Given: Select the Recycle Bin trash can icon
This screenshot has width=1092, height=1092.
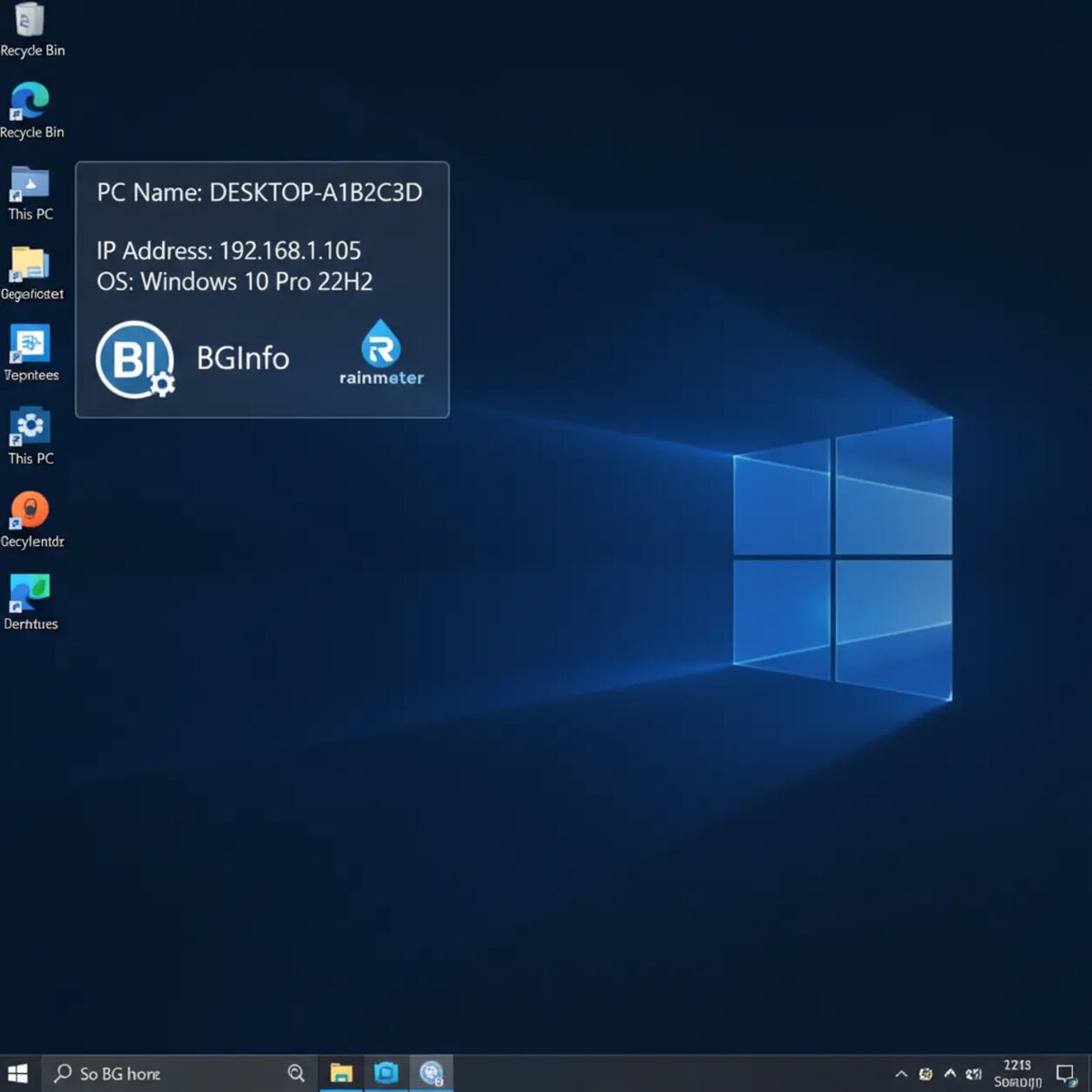Looking at the screenshot, I should 30,18.
